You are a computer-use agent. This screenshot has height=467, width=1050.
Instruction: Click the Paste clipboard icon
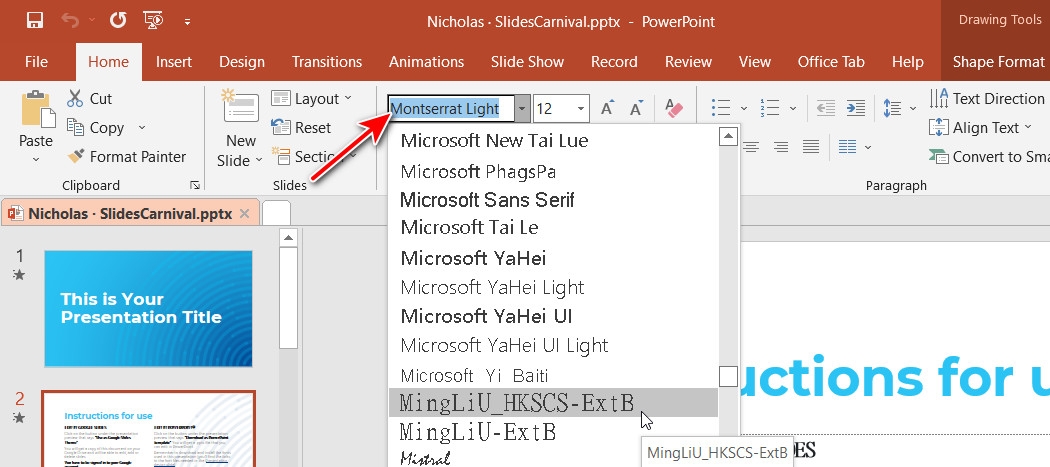38,110
